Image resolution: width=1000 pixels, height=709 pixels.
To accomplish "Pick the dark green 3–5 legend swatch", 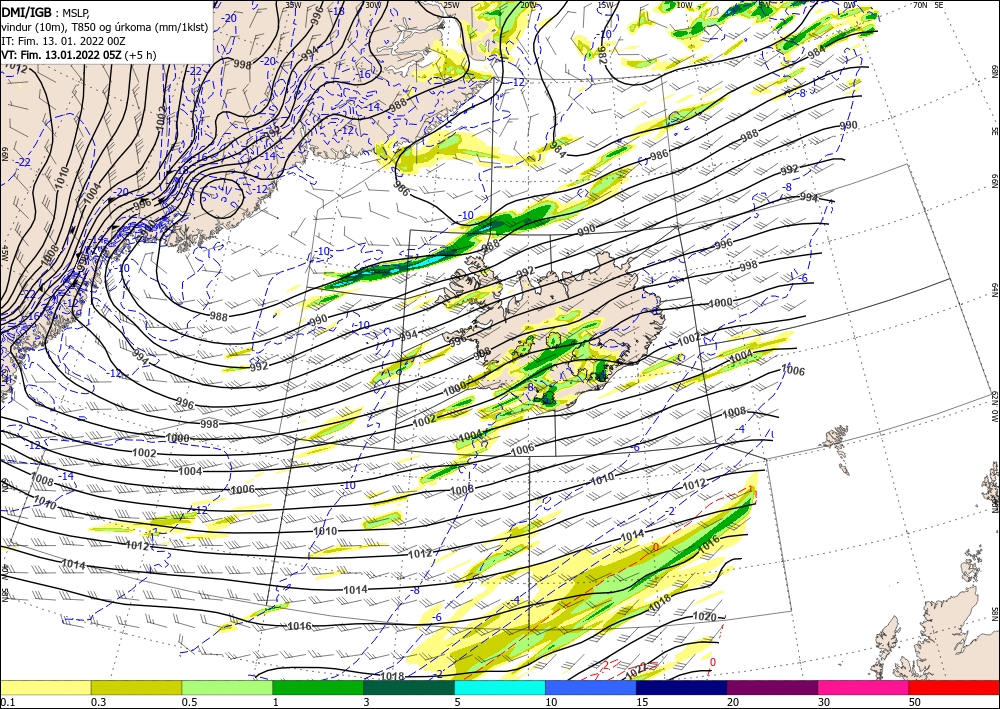I will [409, 687].
